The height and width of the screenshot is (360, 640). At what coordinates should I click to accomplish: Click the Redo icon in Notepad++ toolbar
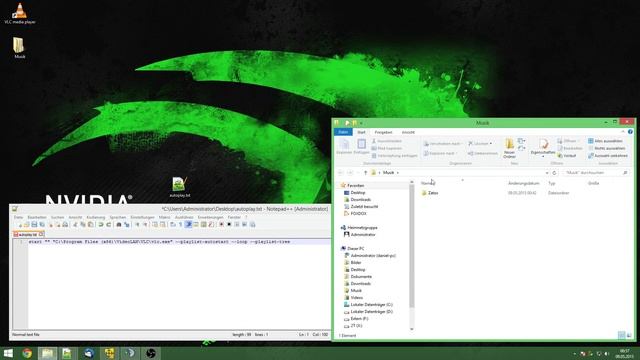(108, 224)
